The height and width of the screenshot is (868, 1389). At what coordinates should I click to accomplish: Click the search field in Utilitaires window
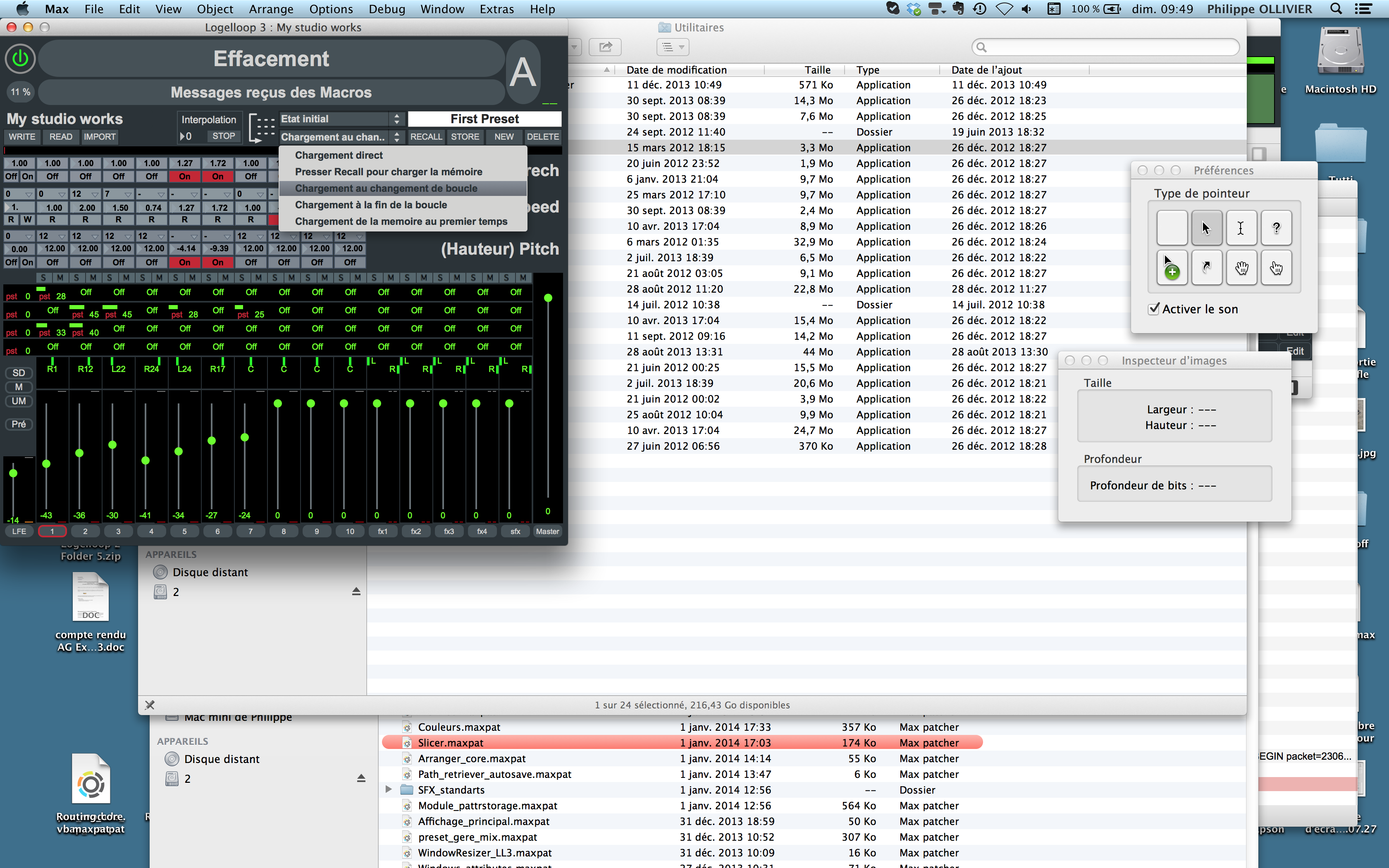pos(1105,47)
